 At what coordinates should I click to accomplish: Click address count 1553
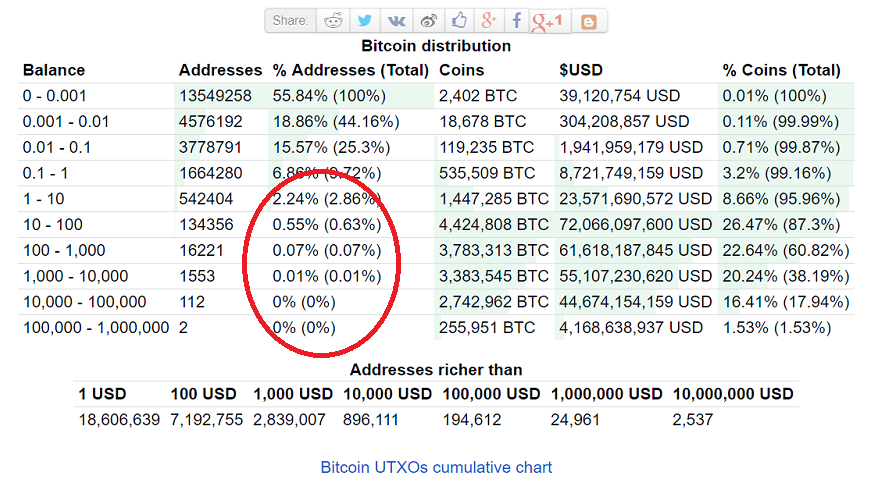point(197,276)
